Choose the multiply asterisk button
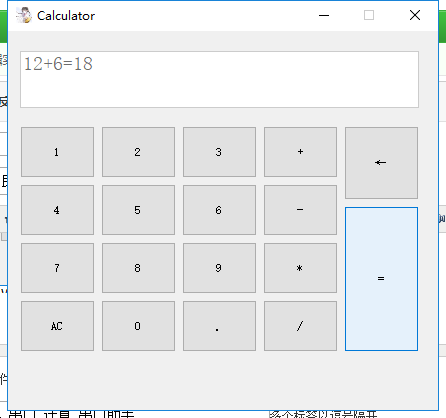The image size is (446, 418). [x=300, y=268]
